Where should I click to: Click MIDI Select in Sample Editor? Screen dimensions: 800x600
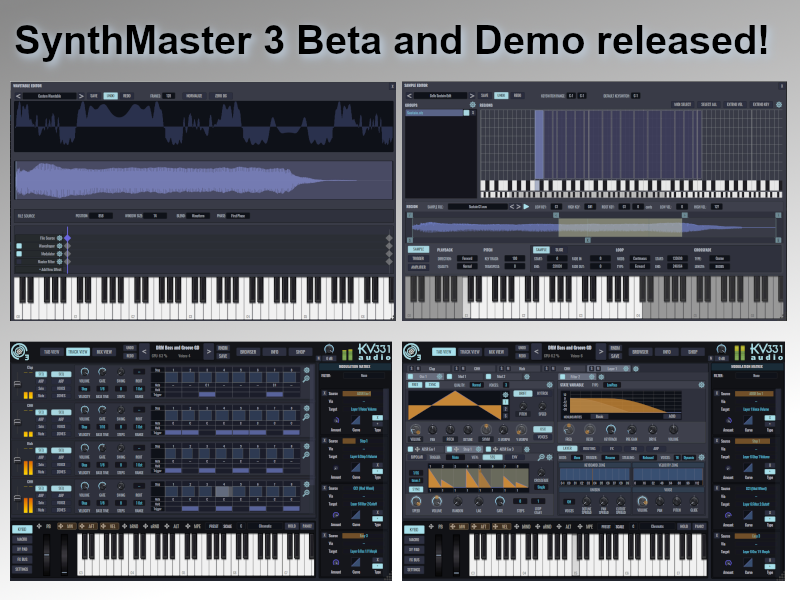pyautogui.click(x=683, y=105)
